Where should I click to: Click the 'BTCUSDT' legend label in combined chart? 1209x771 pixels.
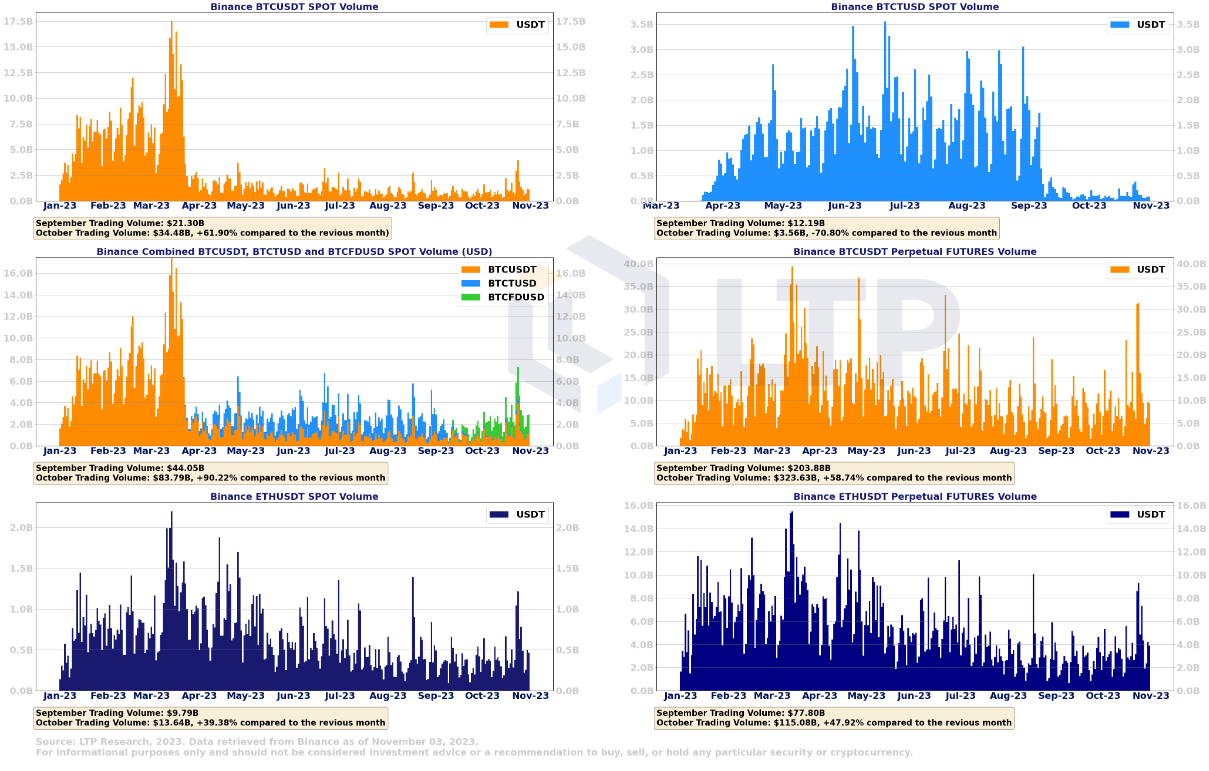click(x=512, y=270)
